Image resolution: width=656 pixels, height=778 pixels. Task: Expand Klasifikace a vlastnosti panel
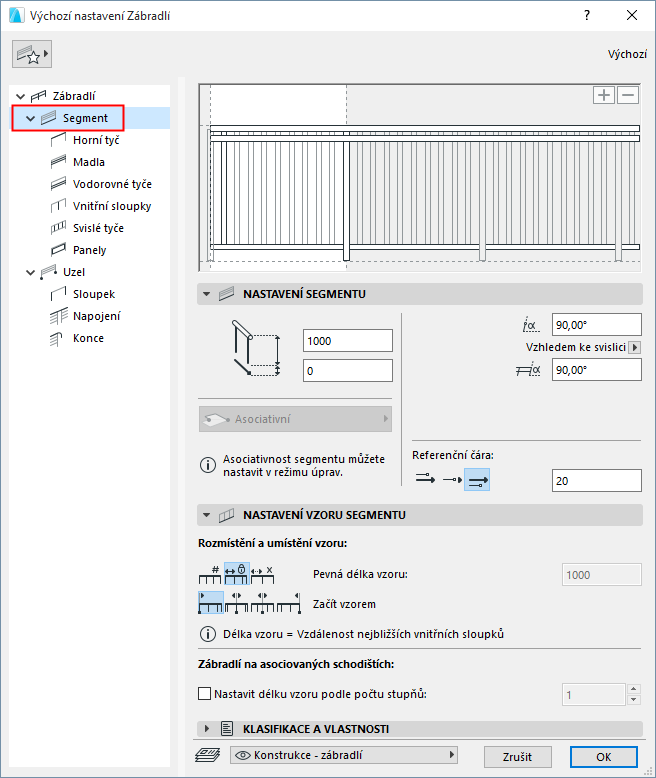coord(206,729)
